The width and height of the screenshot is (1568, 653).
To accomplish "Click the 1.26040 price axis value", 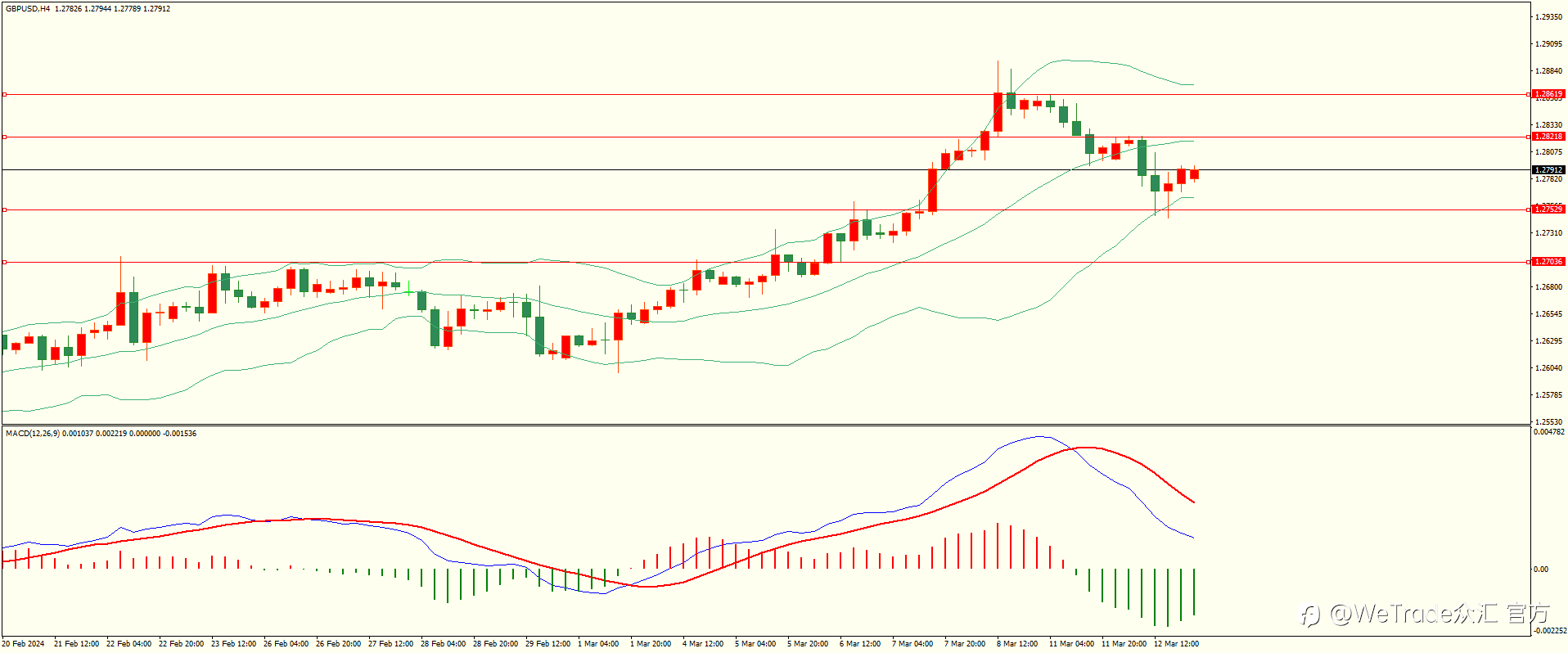I will click(x=1548, y=368).
